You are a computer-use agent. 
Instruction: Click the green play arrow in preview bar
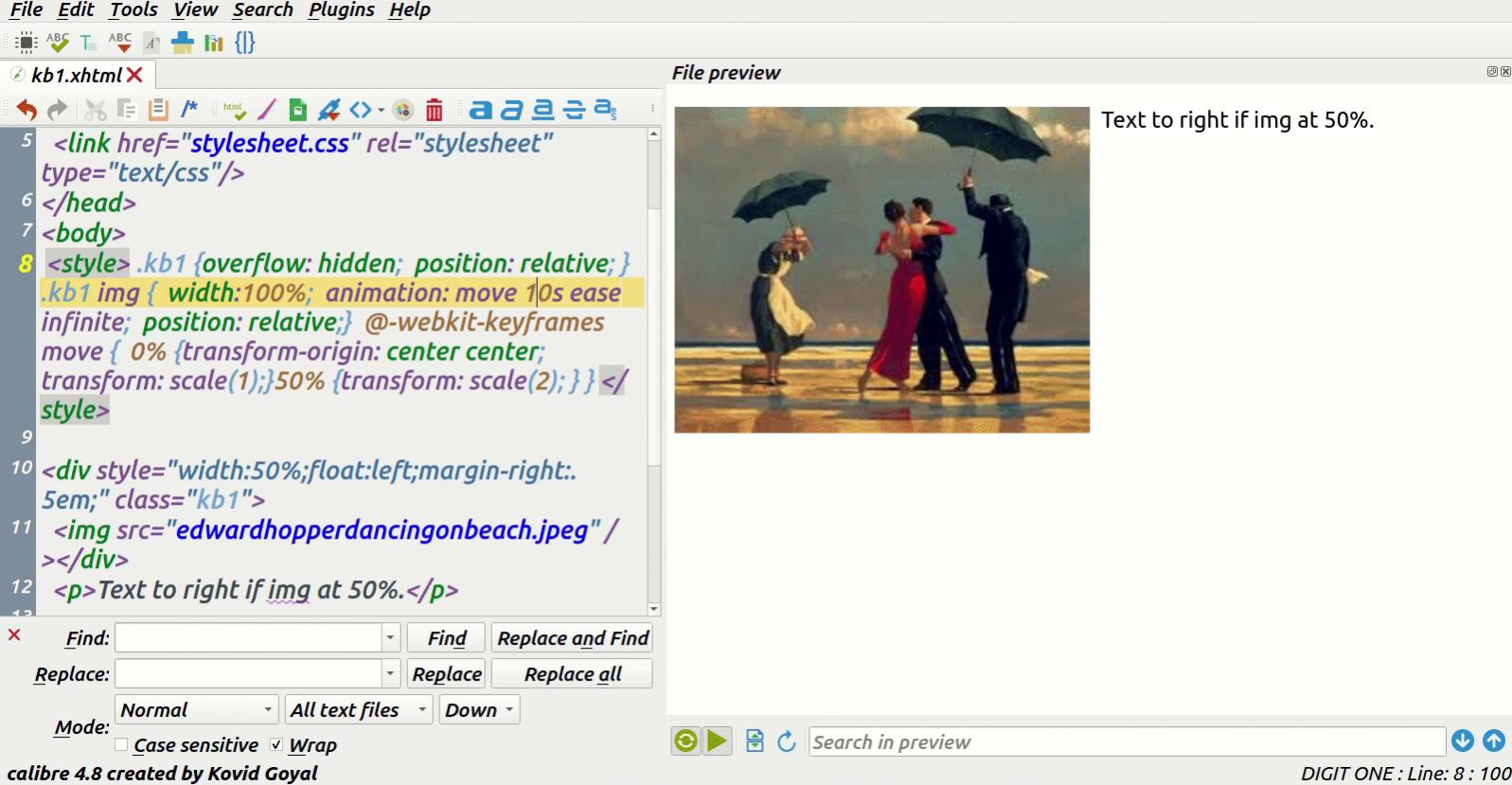pos(718,740)
